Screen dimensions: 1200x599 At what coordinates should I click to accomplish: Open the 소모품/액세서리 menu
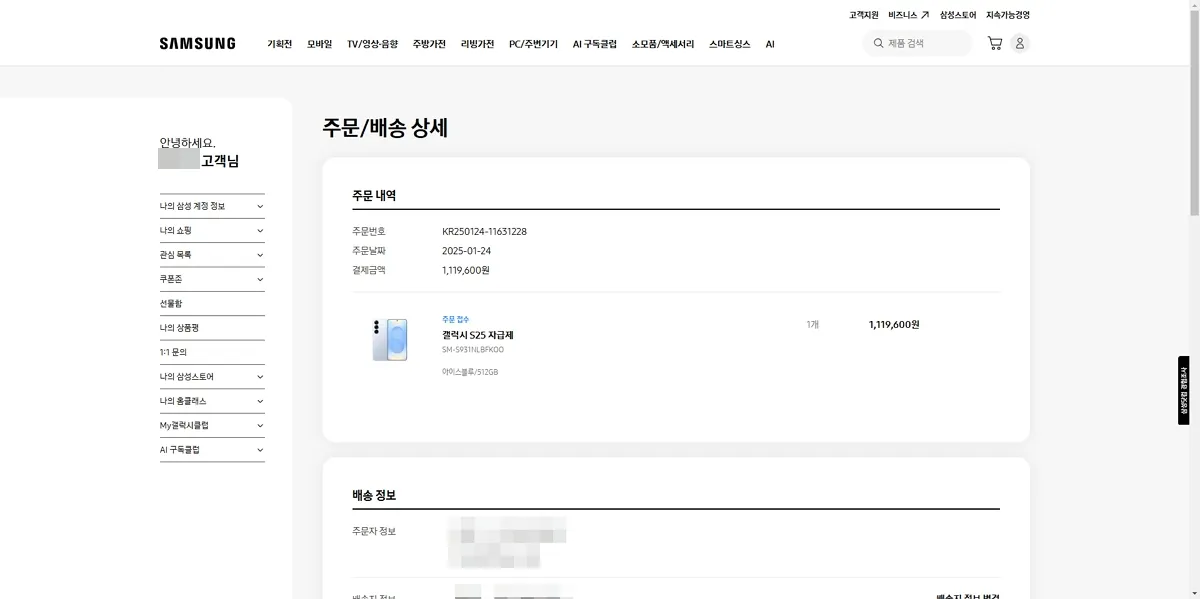click(x=662, y=44)
